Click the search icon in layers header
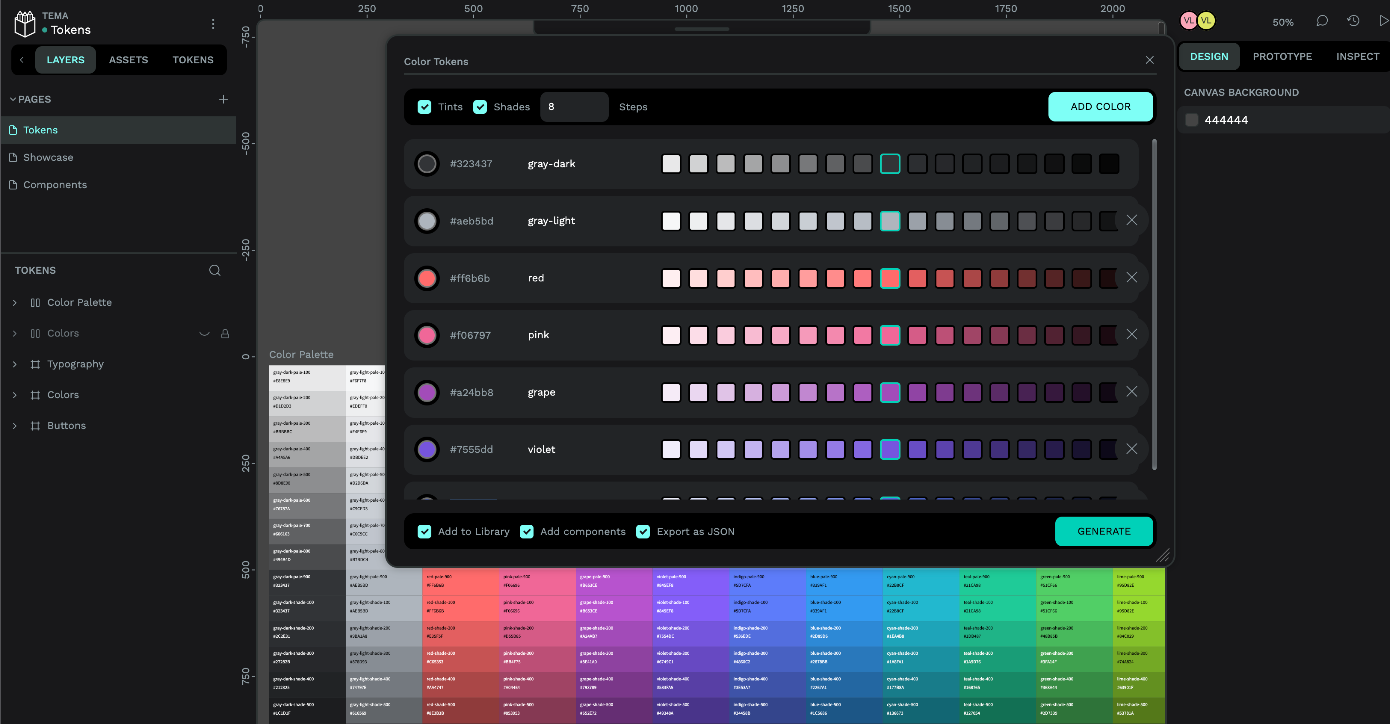This screenshot has height=724, width=1390. tap(215, 270)
